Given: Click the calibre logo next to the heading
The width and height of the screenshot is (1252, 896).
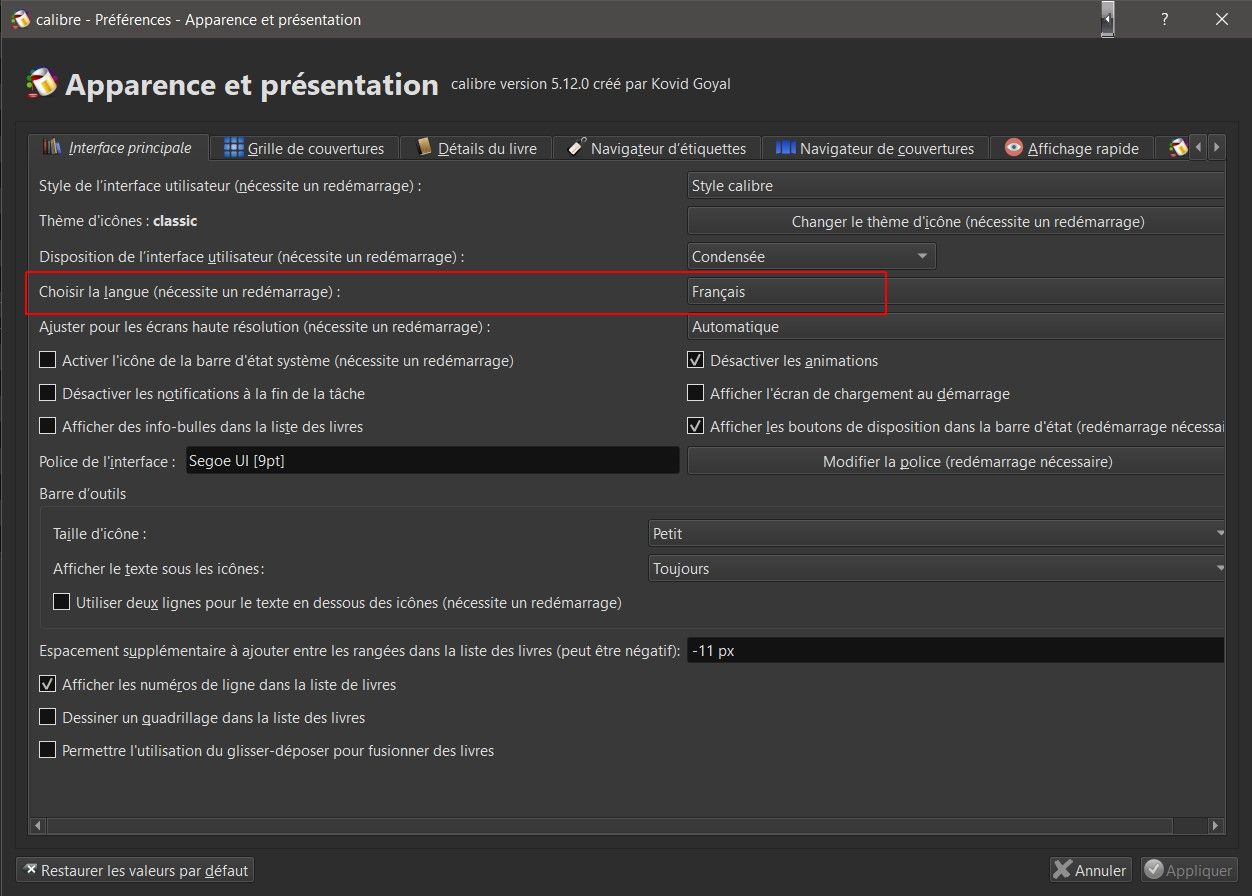Looking at the screenshot, I should [x=41, y=84].
